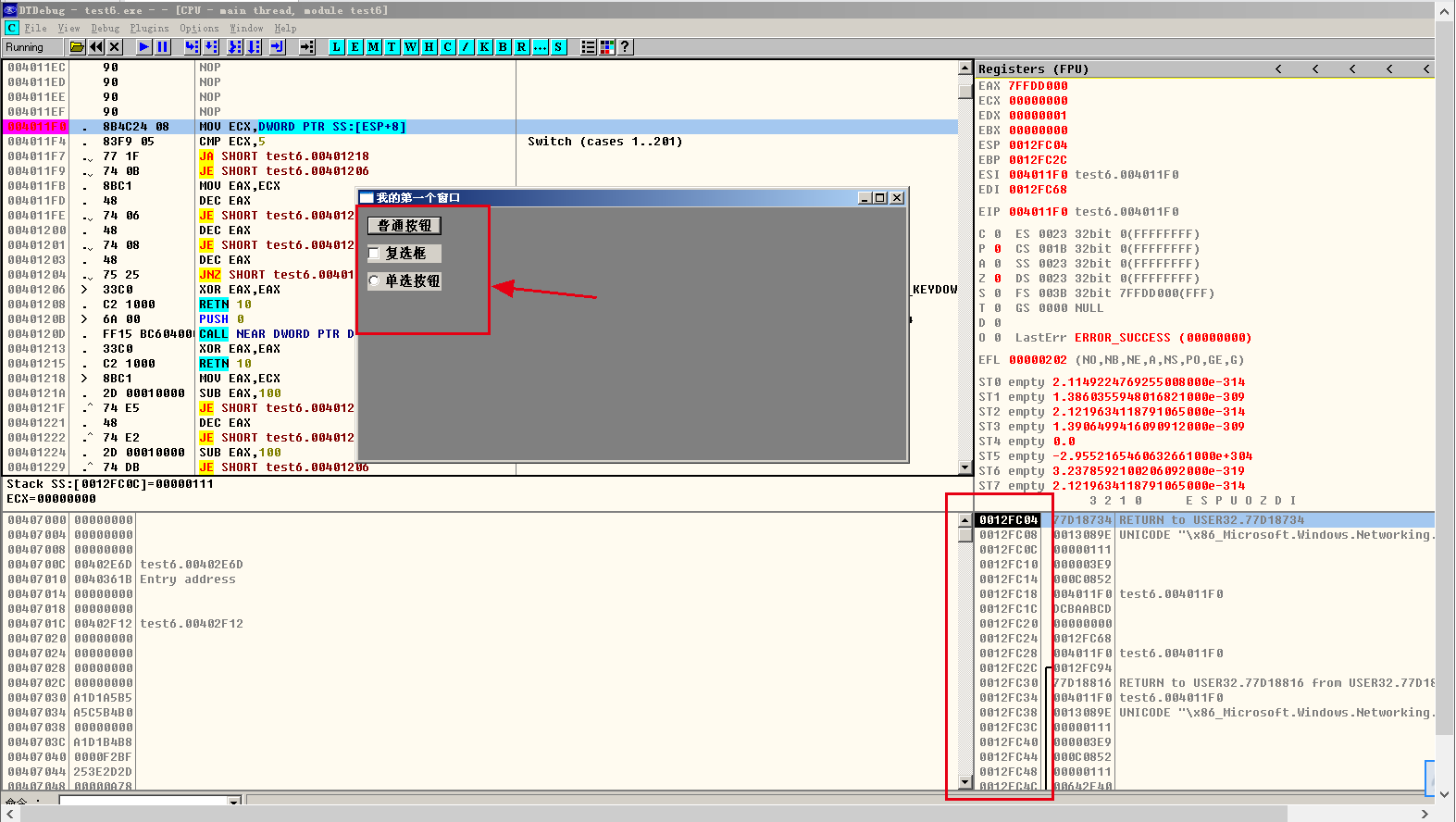Show the Breakpoints window (B)
The width and height of the screenshot is (1456, 822).
tap(504, 47)
